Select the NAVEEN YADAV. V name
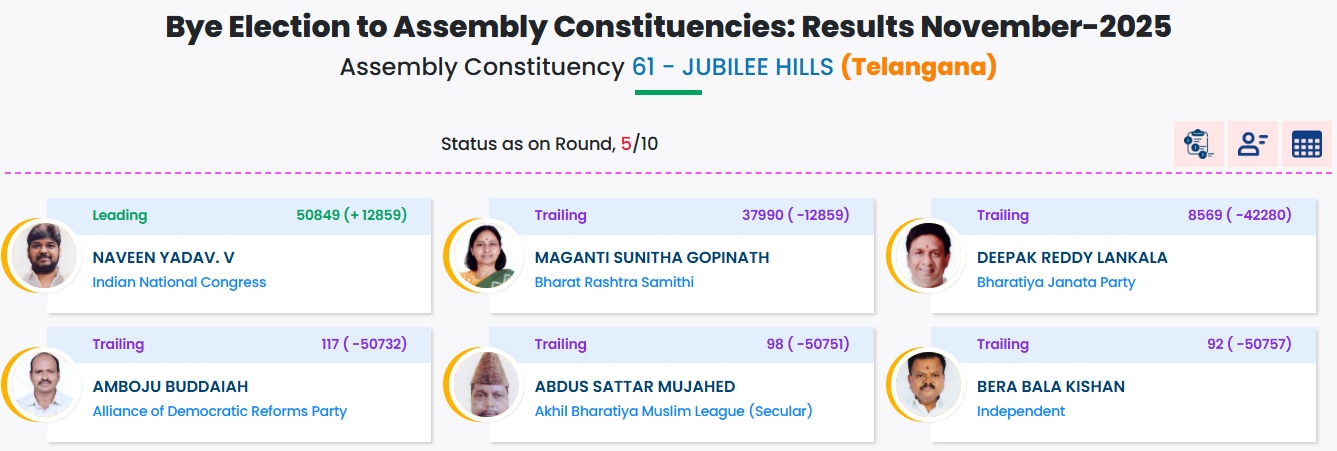The width and height of the screenshot is (1337, 451). pyautogui.click(x=163, y=258)
